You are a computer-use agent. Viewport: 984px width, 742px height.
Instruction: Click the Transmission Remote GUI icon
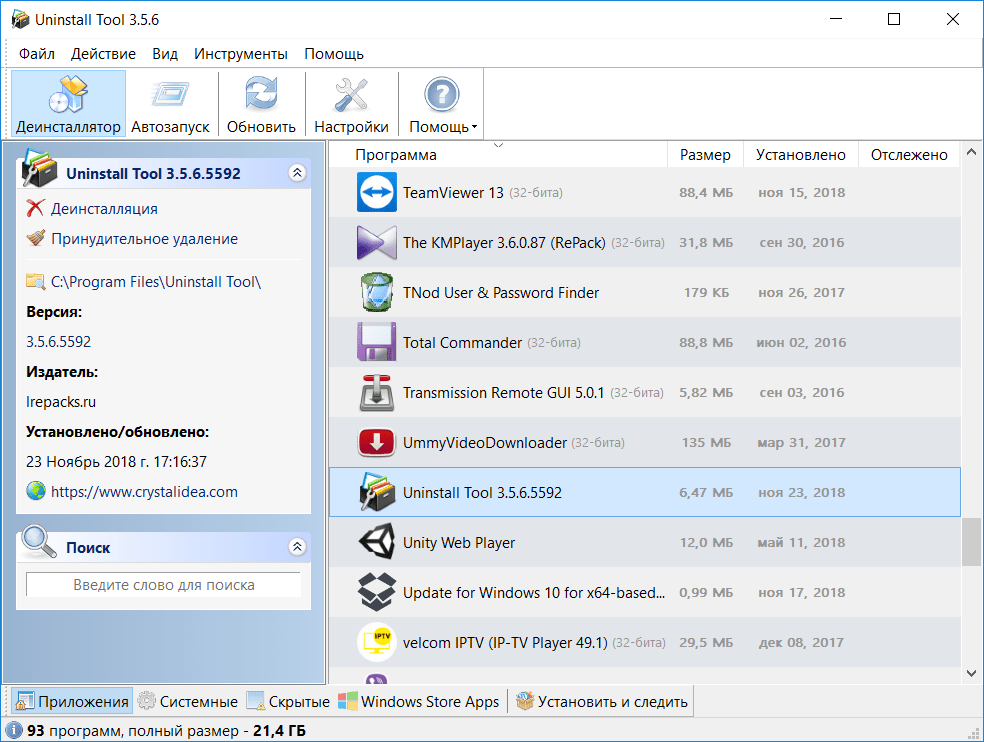[377, 392]
